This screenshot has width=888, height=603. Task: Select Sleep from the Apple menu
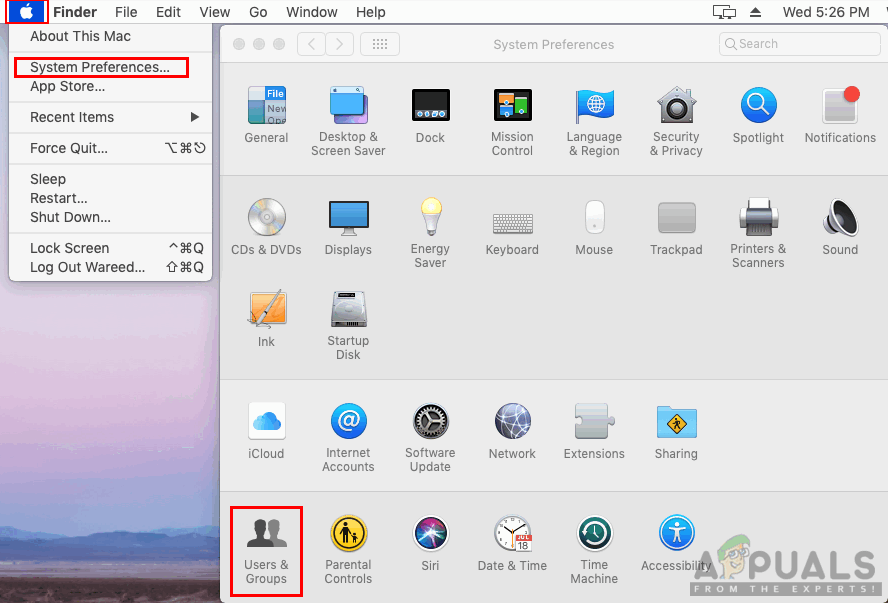(110, 179)
